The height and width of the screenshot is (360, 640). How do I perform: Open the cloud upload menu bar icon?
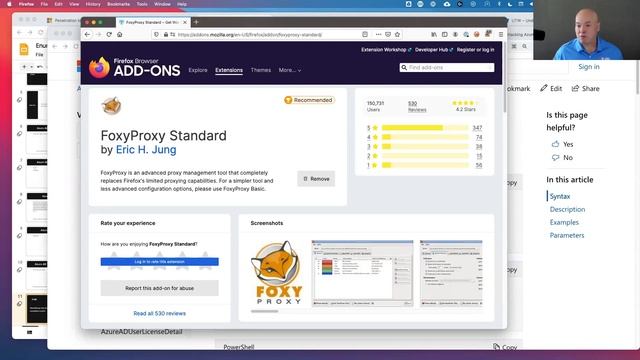[447, 4]
